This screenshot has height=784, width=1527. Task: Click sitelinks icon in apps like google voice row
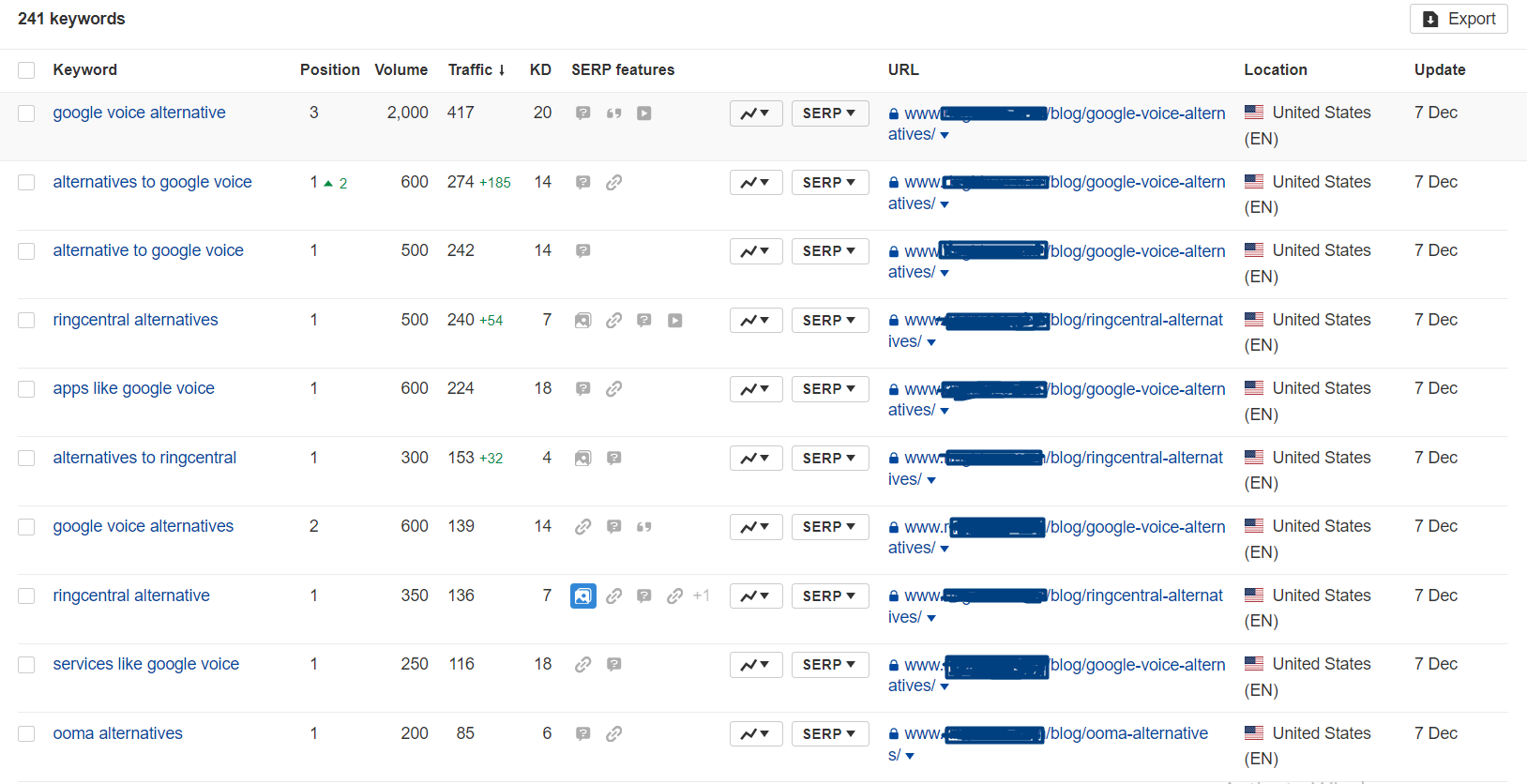tap(613, 389)
